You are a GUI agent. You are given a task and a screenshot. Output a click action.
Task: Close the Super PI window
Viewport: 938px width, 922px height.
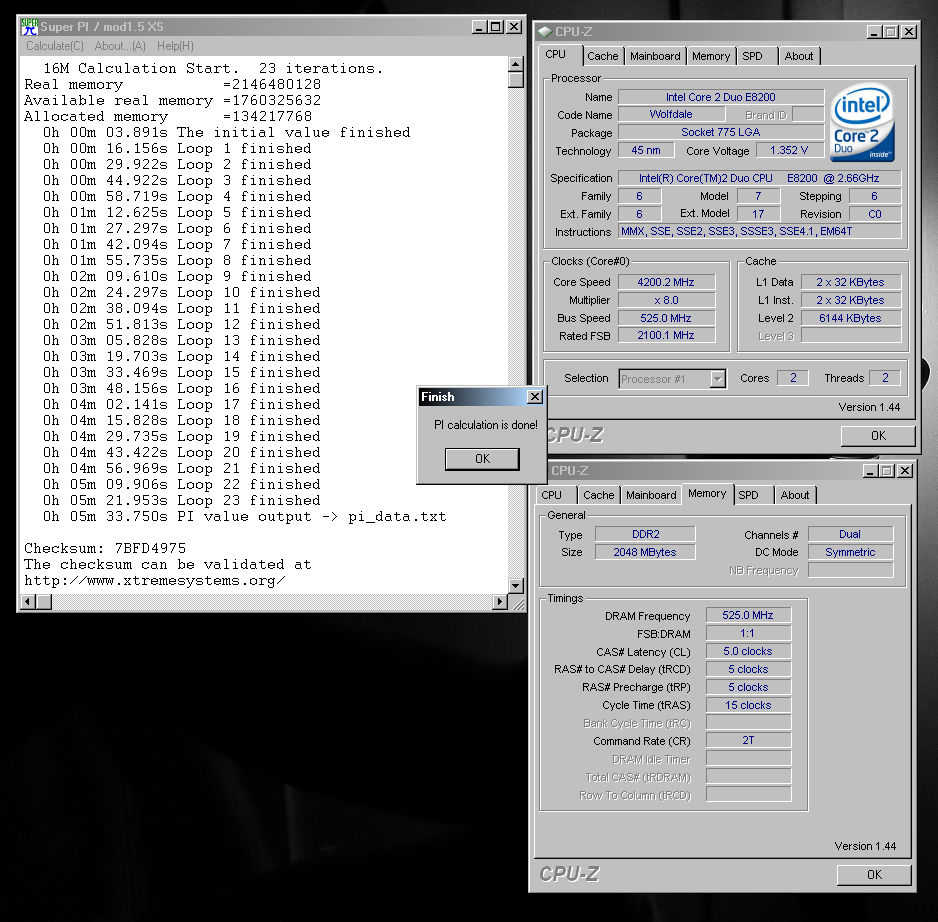514,27
